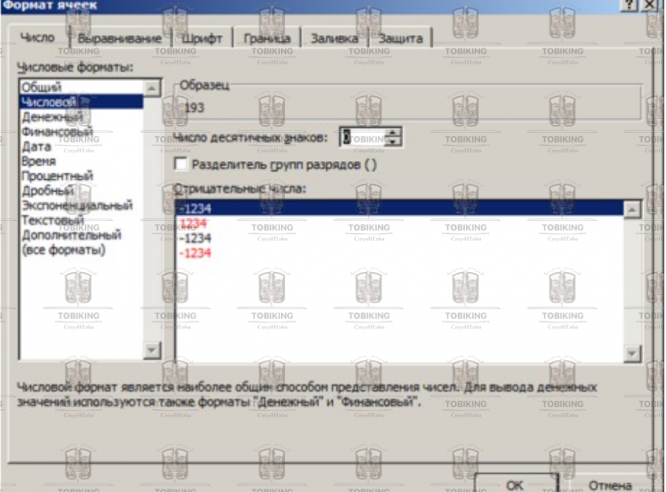Select the red -1234 negative number option
Screen dimensions: 666x492
coord(195,253)
